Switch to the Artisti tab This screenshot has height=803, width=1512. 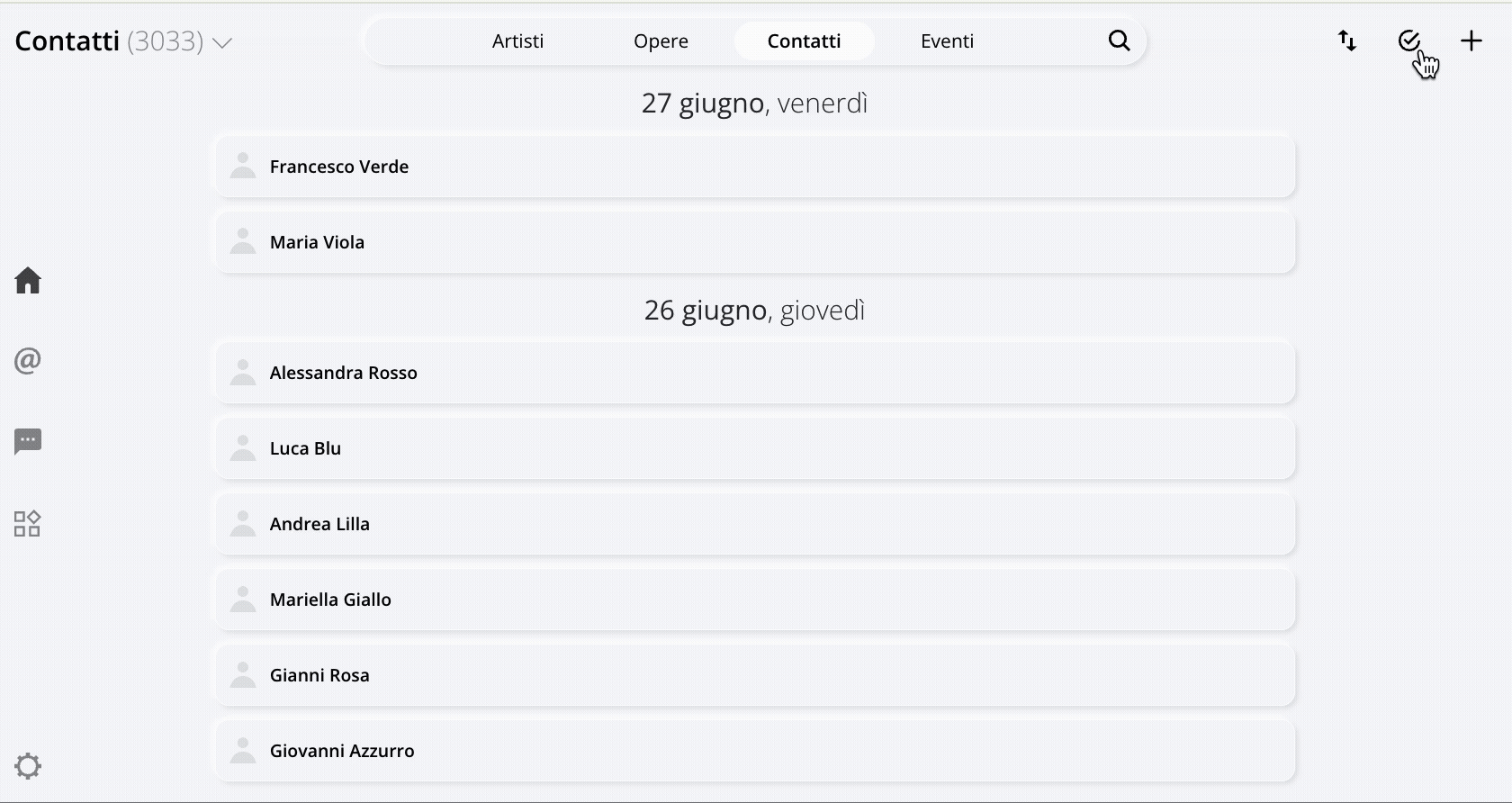point(517,41)
